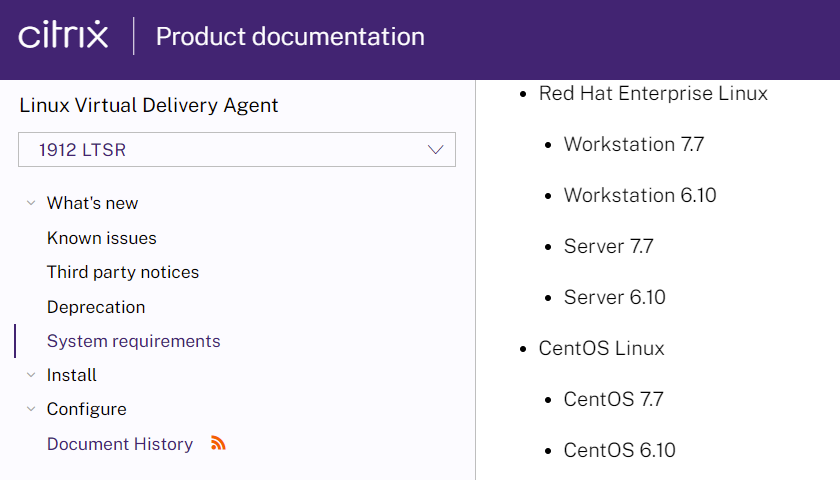
Task: Click the version dropdown chevron arrow
Action: (x=436, y=149)
